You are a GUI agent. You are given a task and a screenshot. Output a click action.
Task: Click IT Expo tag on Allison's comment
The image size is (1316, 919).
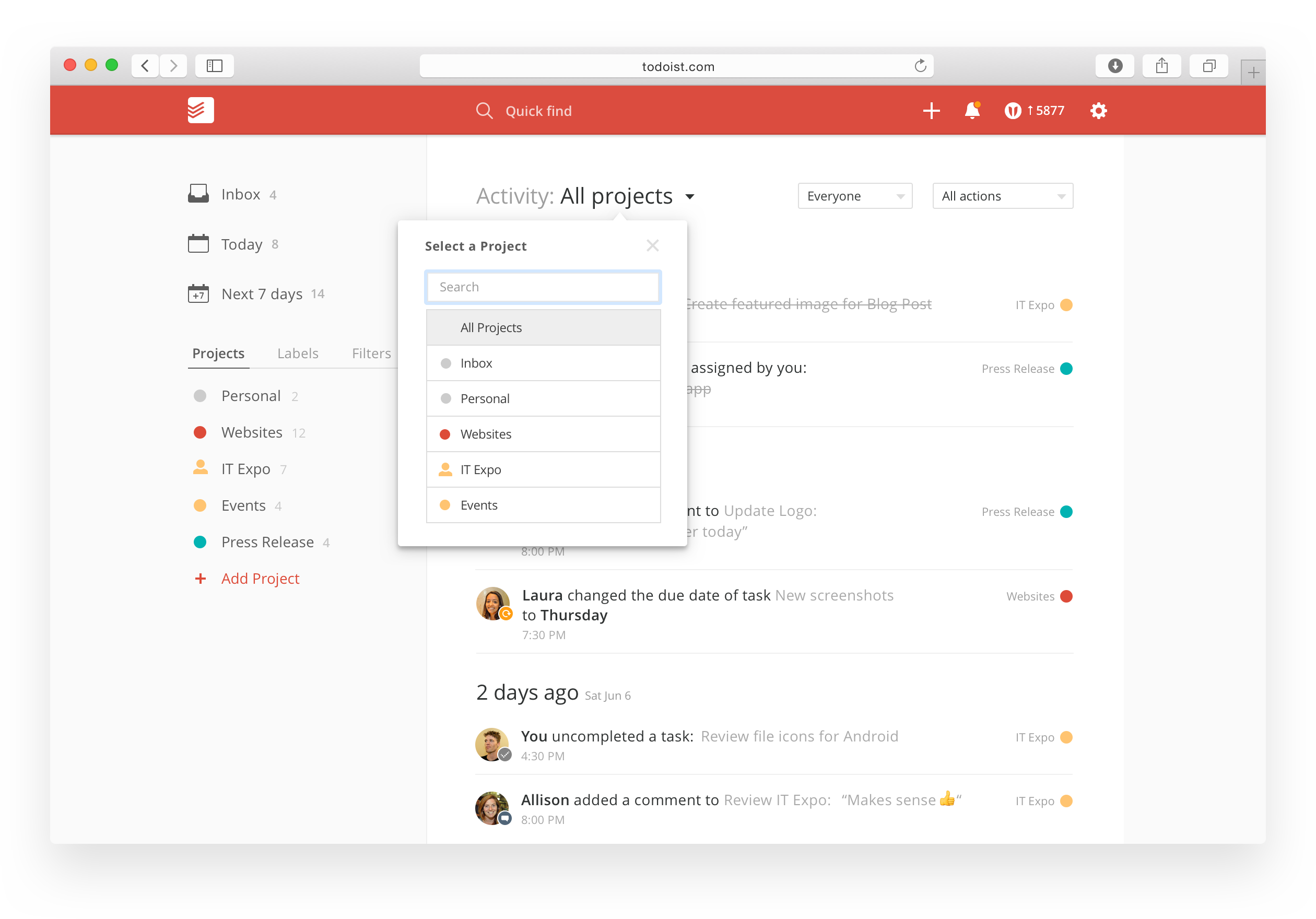tap(1044, 801)
